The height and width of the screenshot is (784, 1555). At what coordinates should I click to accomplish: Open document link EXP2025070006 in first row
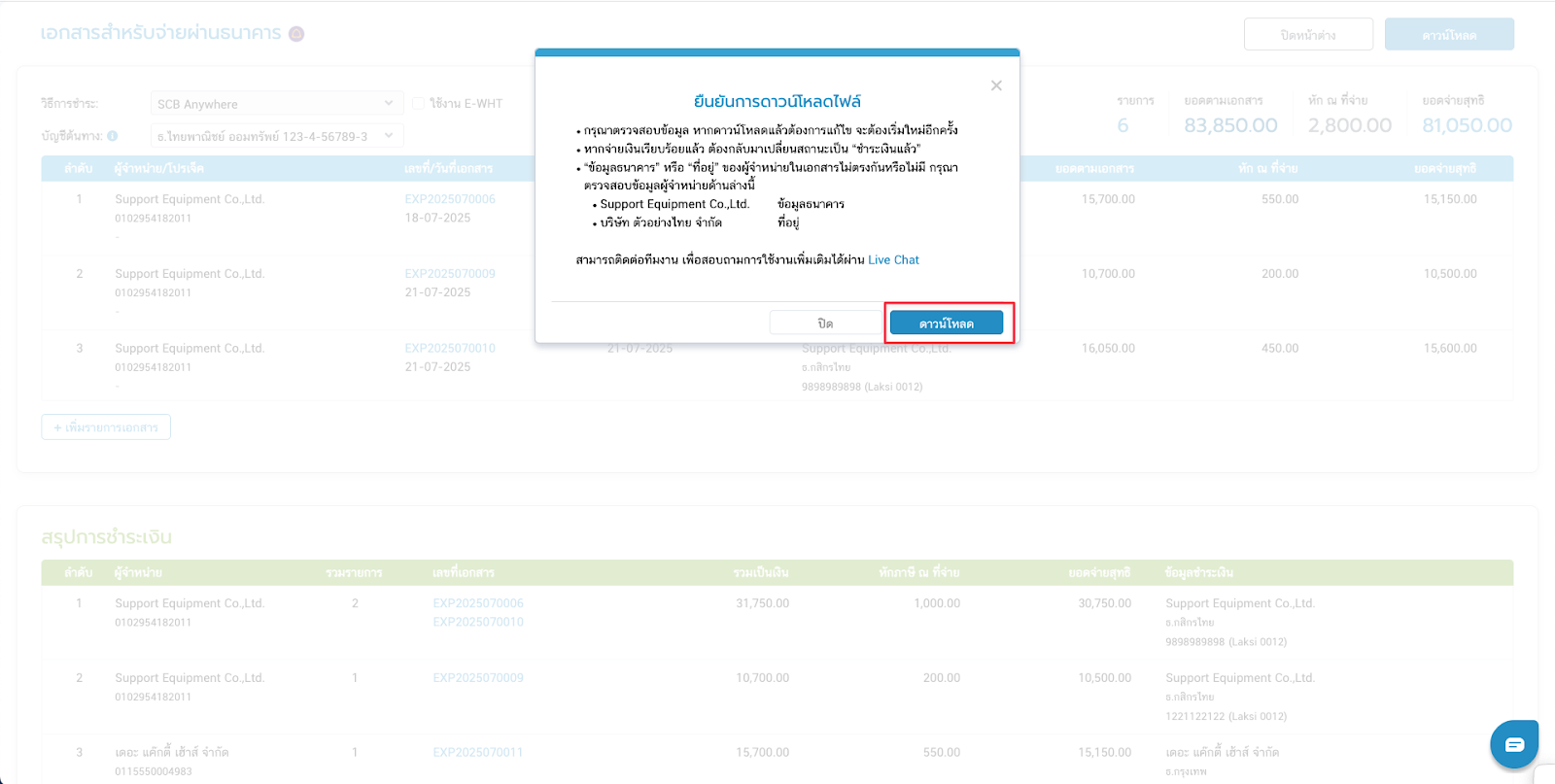point(450,199)
